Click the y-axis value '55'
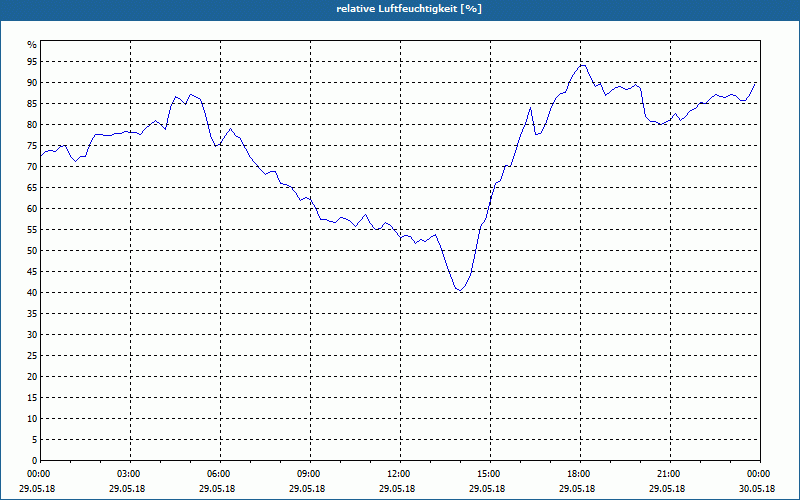The height and width of the screenshot is (500, 800). [32, 230]
